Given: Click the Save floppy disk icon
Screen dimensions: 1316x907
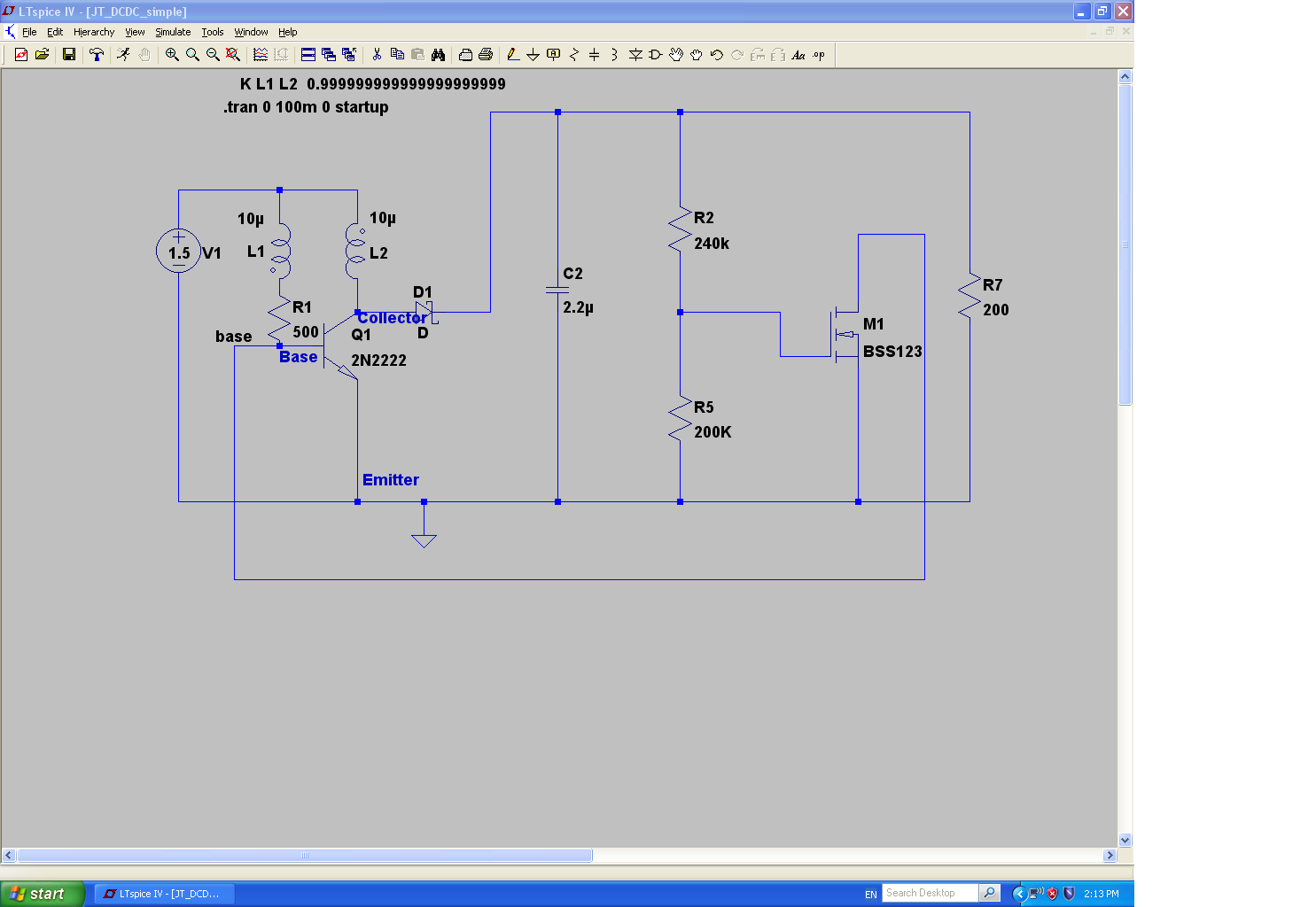Looking at the screenshot, I should point(68,55).
